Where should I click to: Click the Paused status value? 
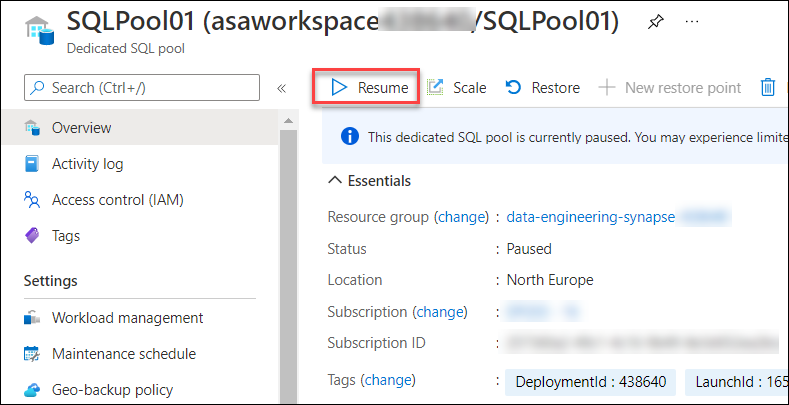click(x=529, y=249)
